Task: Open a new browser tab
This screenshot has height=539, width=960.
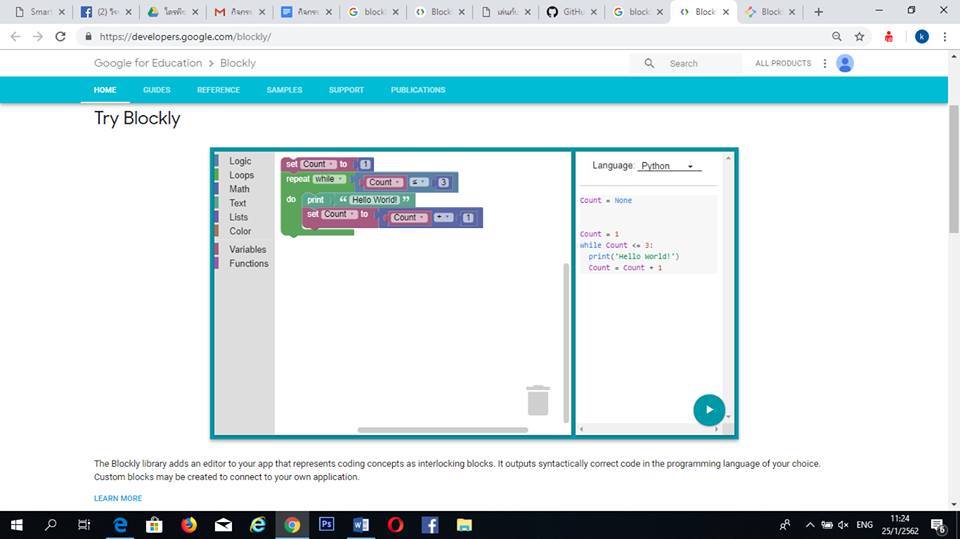Action: click(819, 12)
